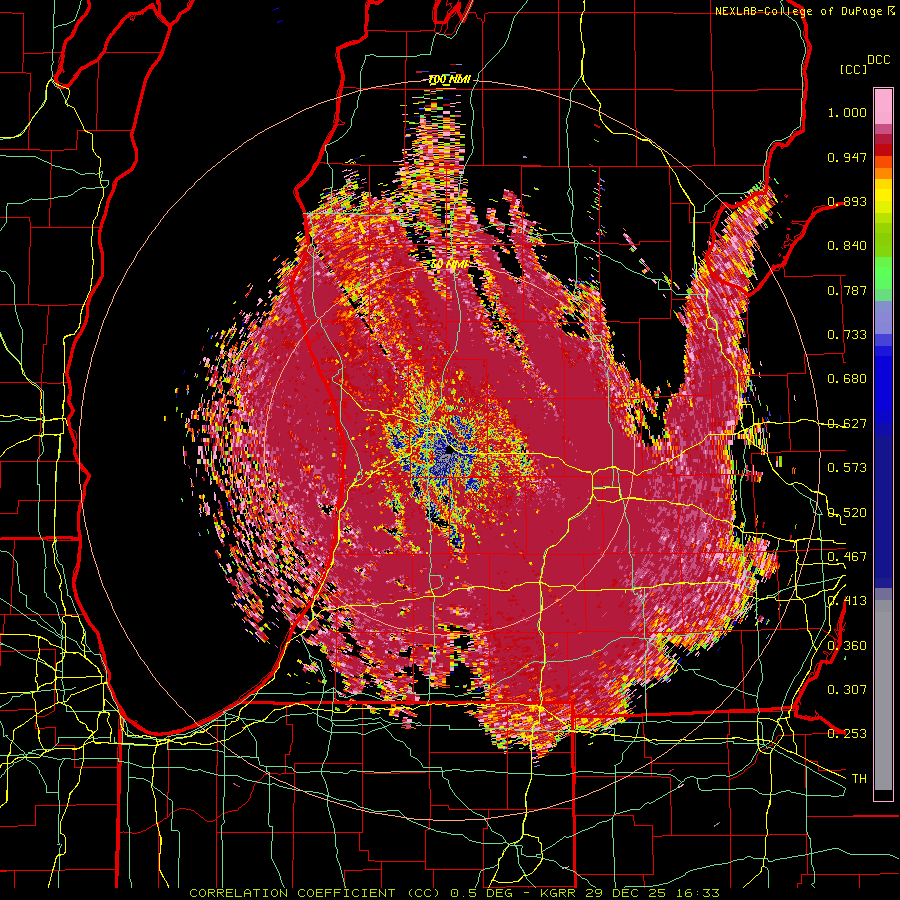Select the 0.840 scale value
This screenshot has height=900, width=900.
[x=847, y=246]
